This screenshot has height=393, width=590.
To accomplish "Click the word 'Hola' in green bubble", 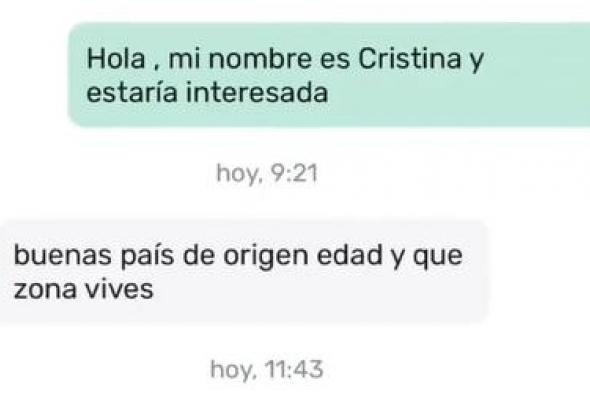I will [x=116, y=59].
